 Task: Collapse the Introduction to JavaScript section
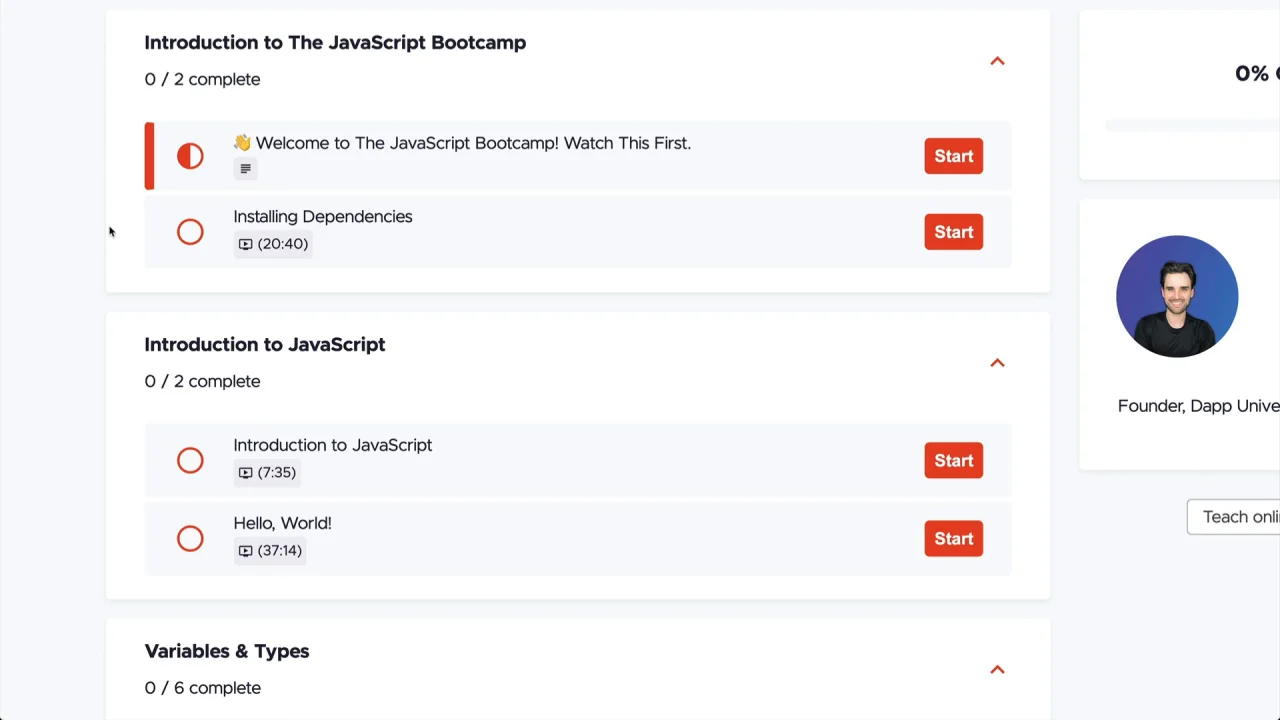coord(997,363)
